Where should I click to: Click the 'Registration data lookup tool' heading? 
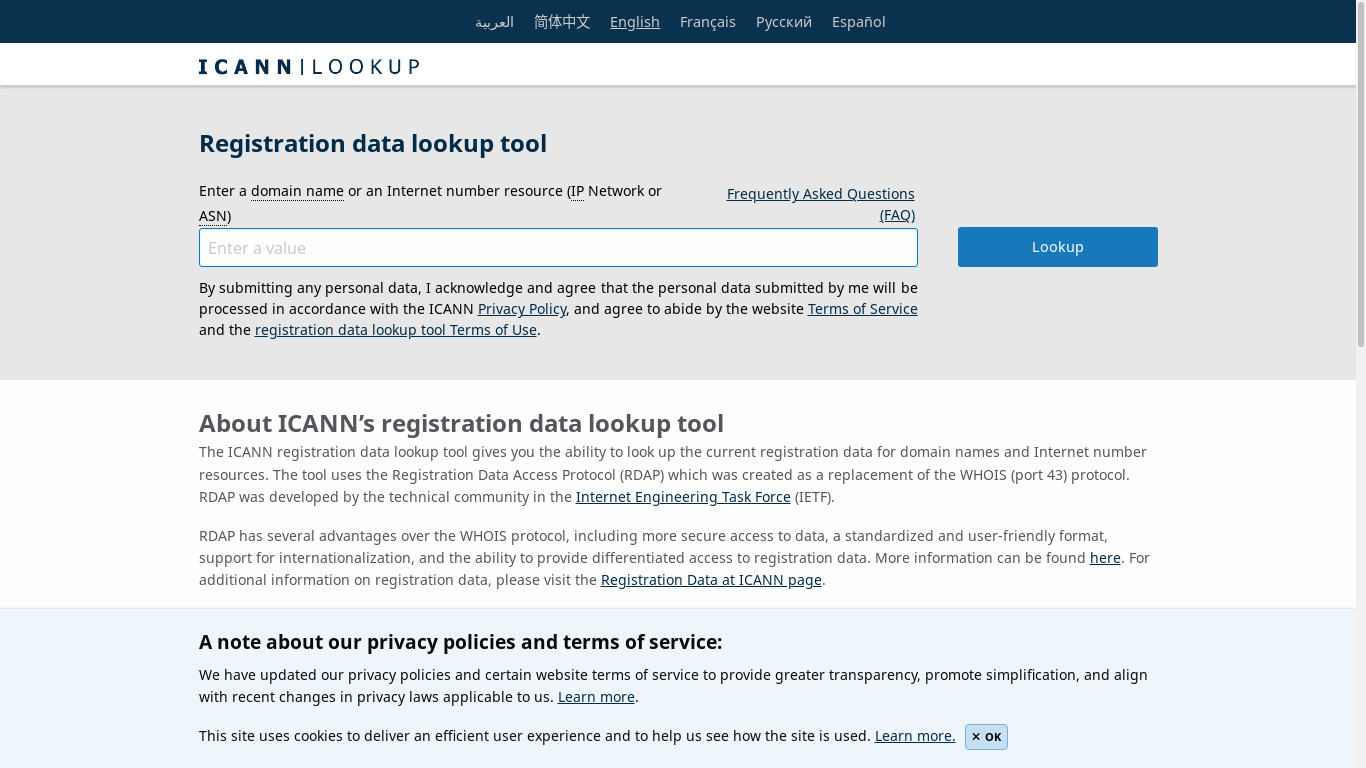[x=373, y=144]
